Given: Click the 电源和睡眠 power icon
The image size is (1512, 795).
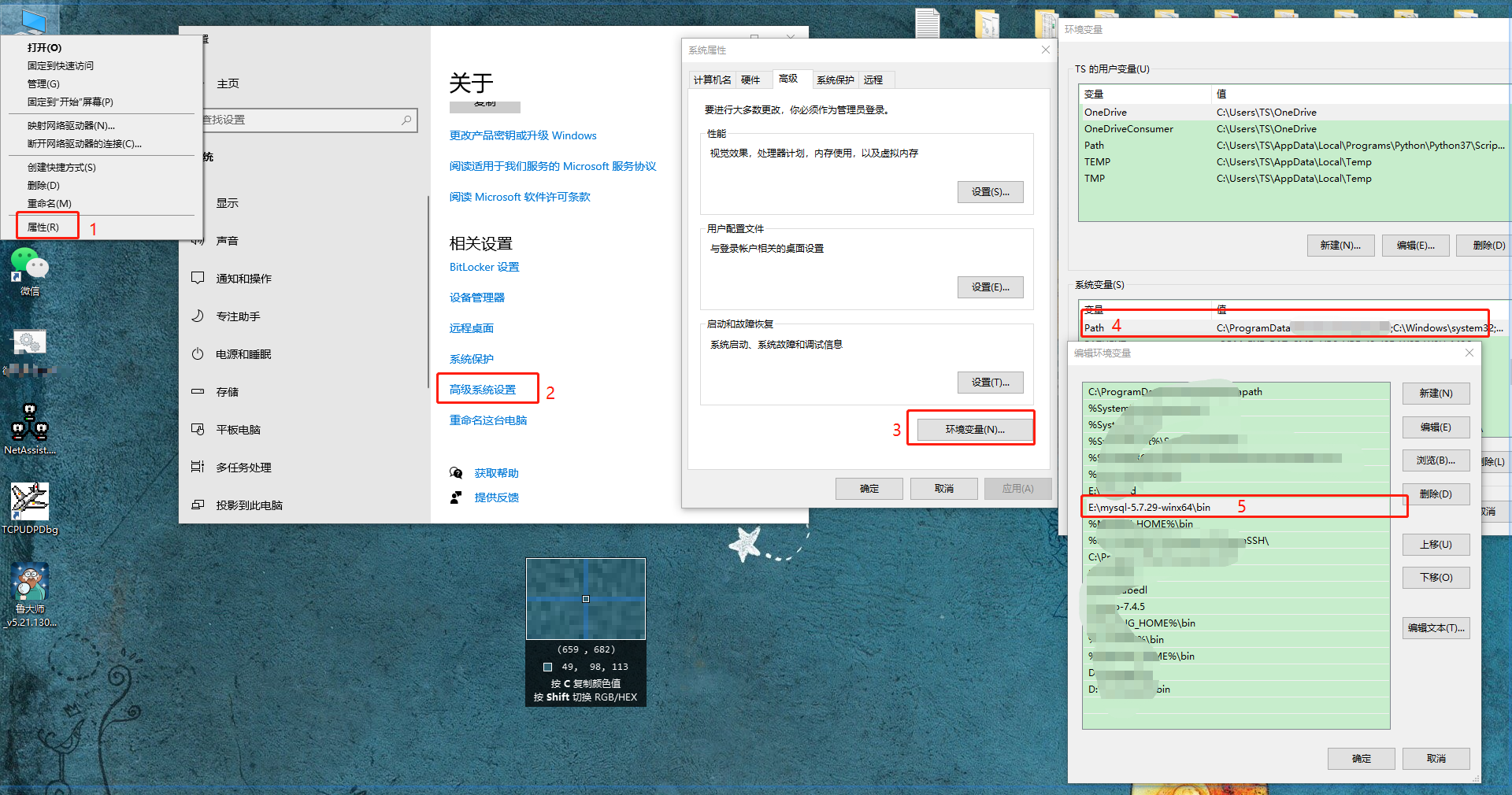Looking at the screenshot, I should point(198,353).
